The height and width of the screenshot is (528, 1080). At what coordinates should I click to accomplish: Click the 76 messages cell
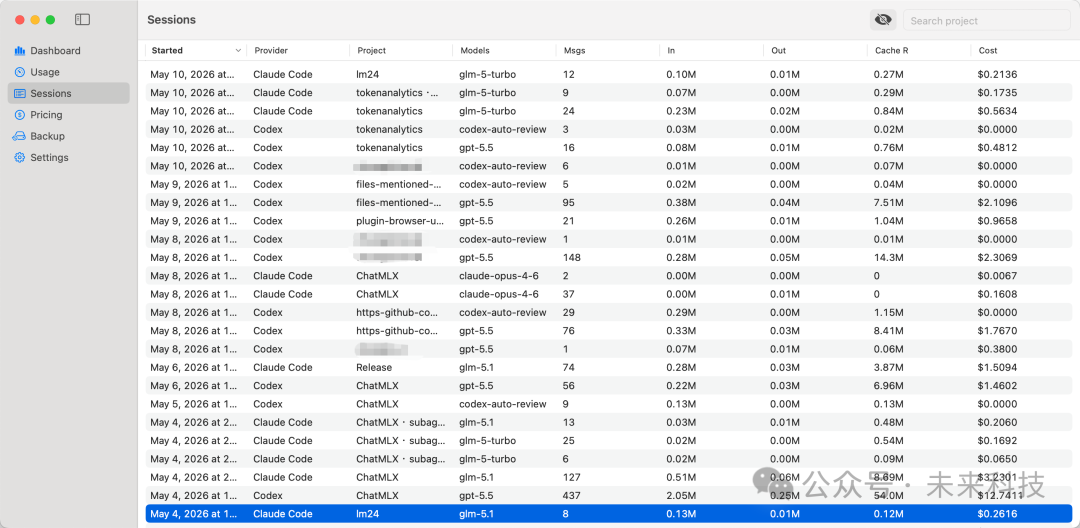coord(569,330)
